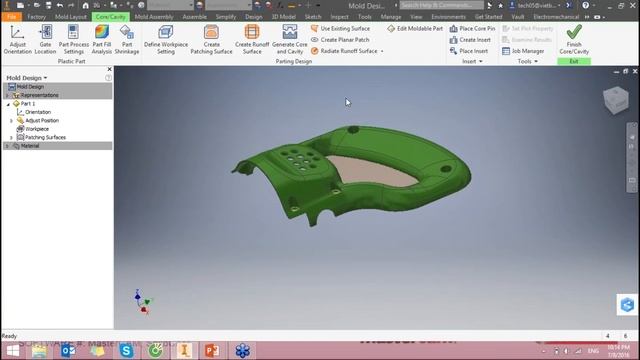This screenshot has height=360, width=640.
Task: Switch to the Factory tab
Action: [36, 17]
